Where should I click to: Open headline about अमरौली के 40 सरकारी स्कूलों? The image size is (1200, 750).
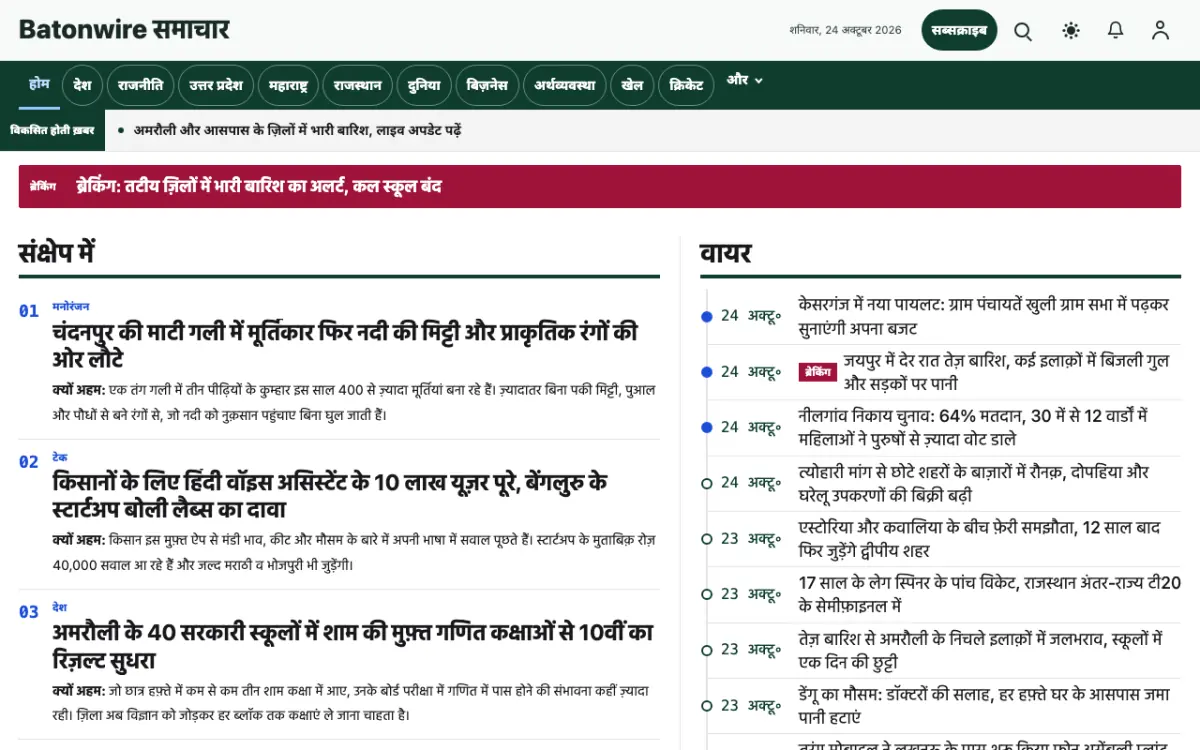point(353,646)
